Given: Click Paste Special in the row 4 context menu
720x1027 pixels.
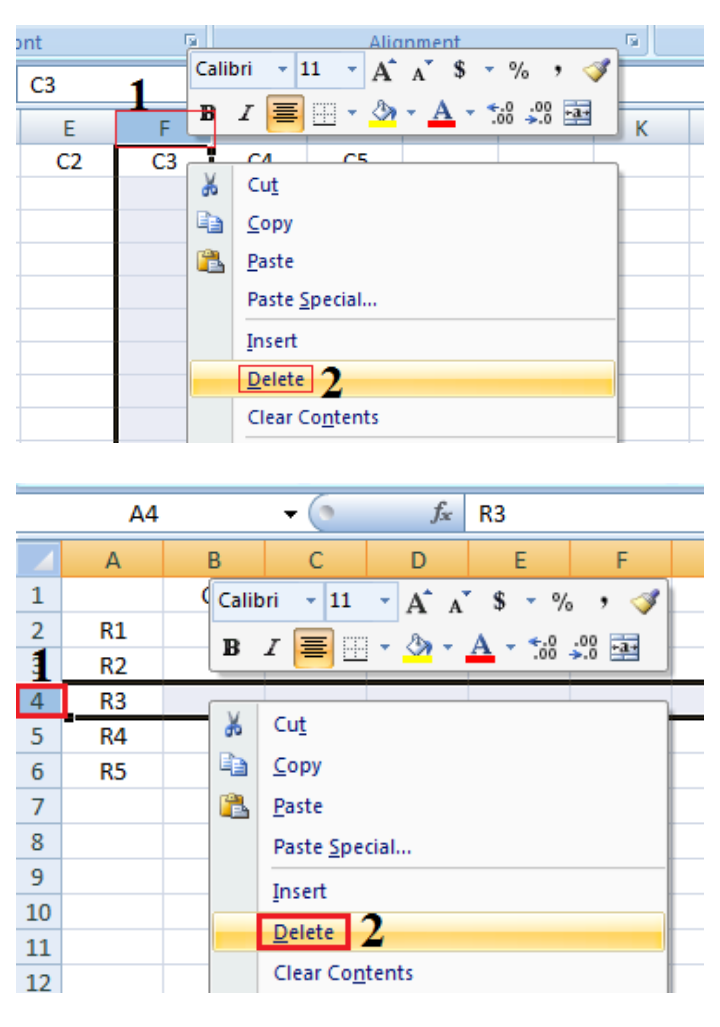Looking at the screenshot, I should 342,847.
